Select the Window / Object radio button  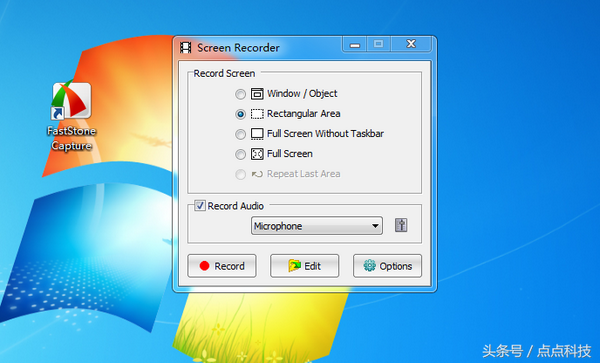[x=240, y=94]
